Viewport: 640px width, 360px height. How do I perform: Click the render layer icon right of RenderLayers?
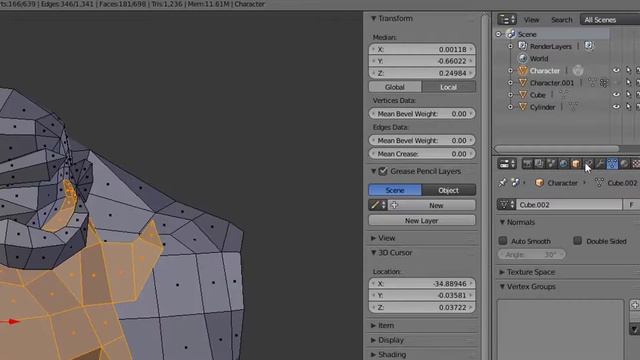pos(589,46)
